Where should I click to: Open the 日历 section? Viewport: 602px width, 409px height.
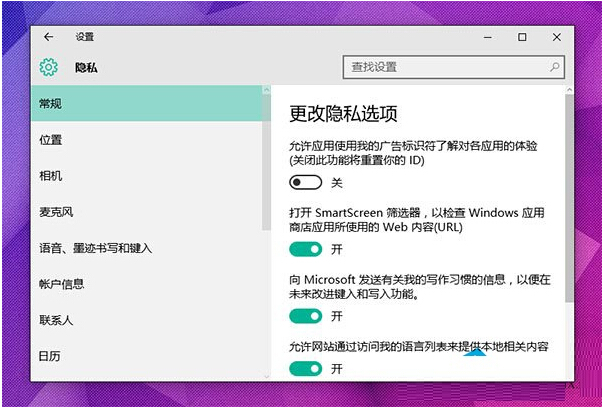(x=147, y=356)
